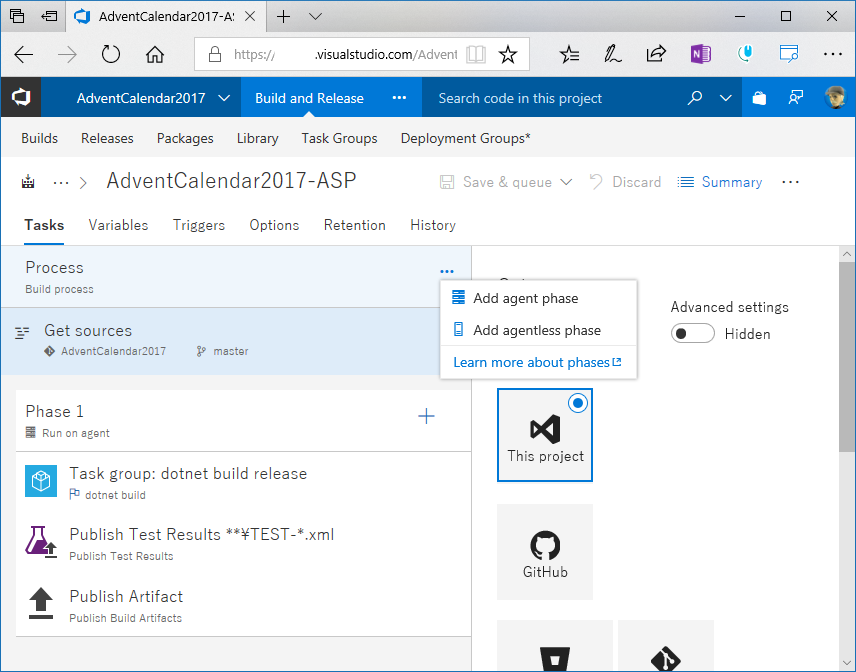Image resolution: width=856 pixels, height=672 pixels.
Task: Click the search magnifier icon
Action: pyautogui.click(x=694, y=98)
